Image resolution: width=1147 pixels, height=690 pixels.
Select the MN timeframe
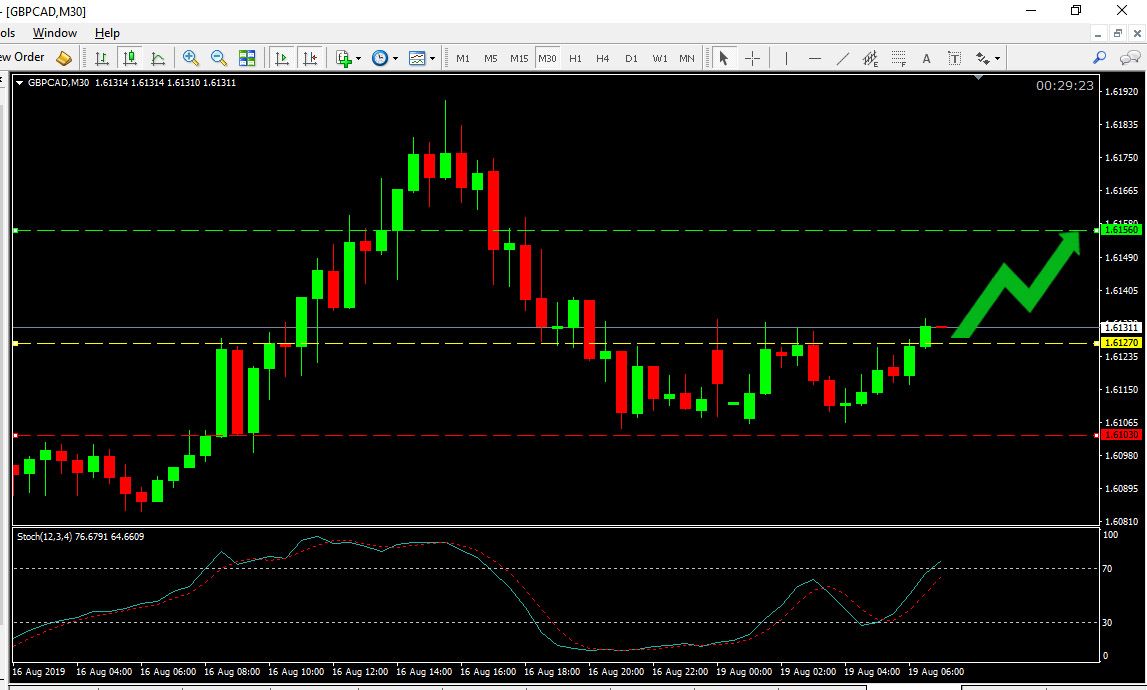coord(687,59)
